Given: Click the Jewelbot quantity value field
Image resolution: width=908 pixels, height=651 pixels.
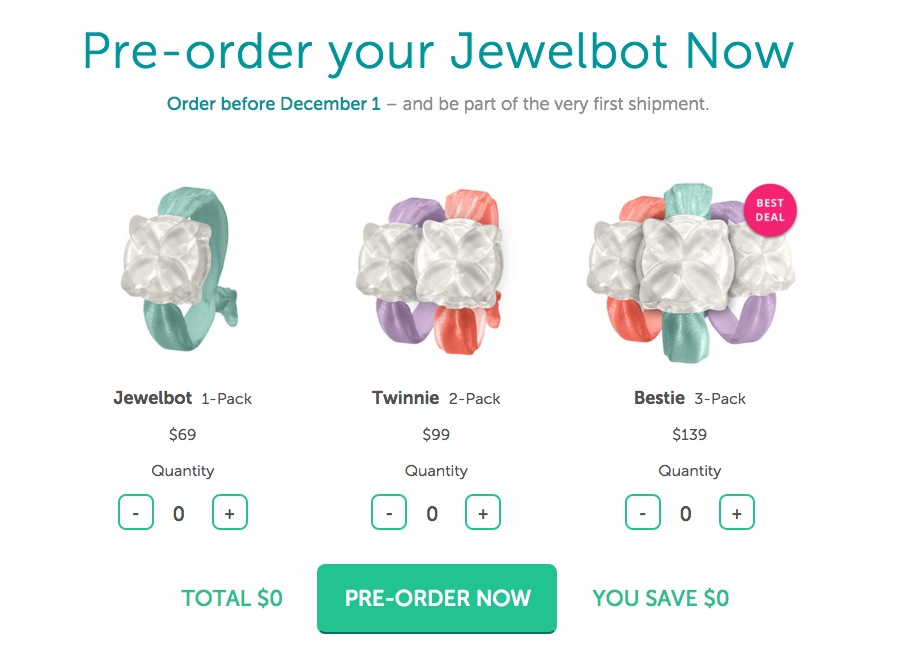Looking at the screenshot, I should tap(179, 514).
